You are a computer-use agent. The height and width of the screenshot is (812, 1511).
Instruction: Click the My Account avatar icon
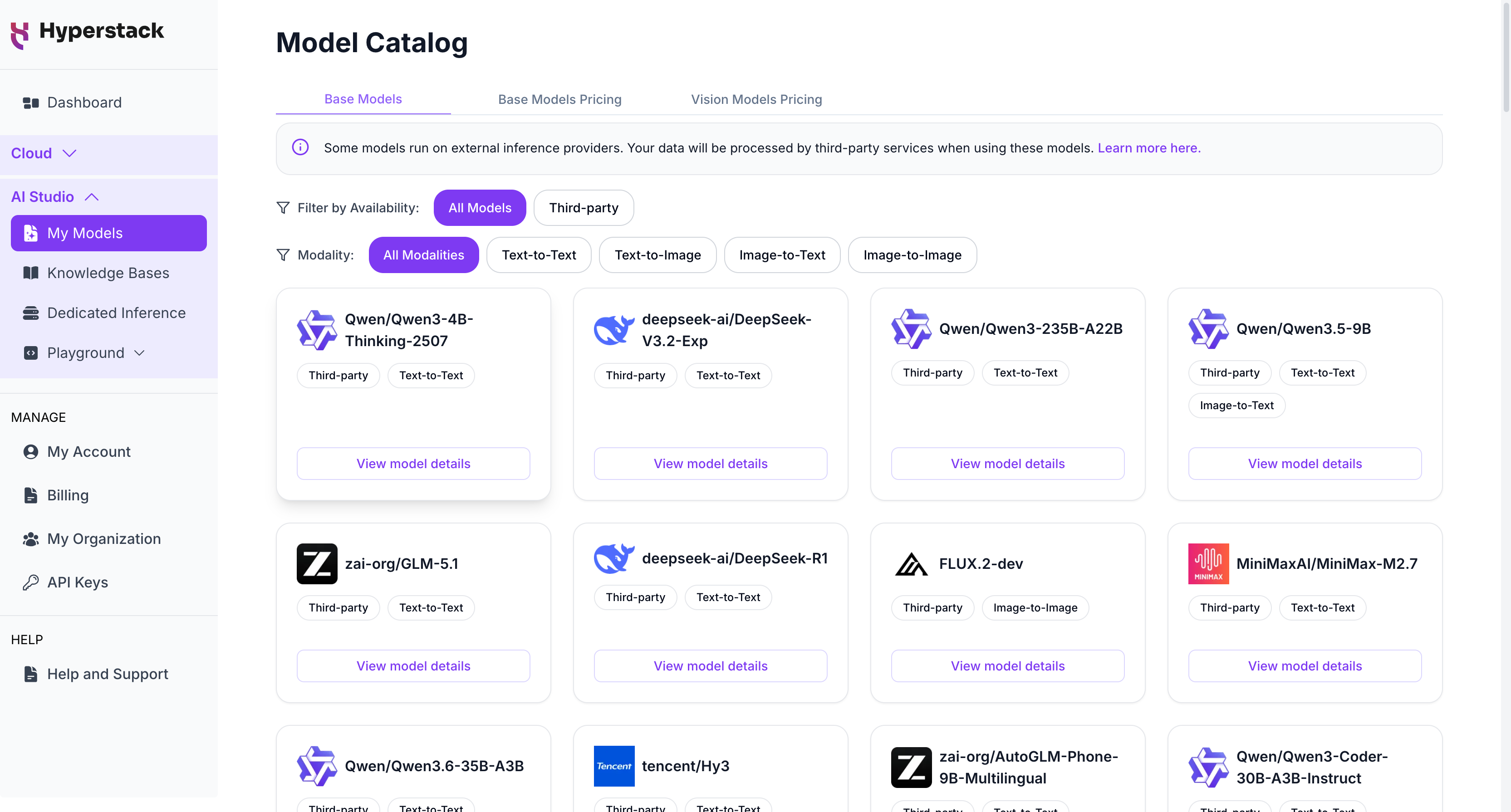[x=30, y=452]
